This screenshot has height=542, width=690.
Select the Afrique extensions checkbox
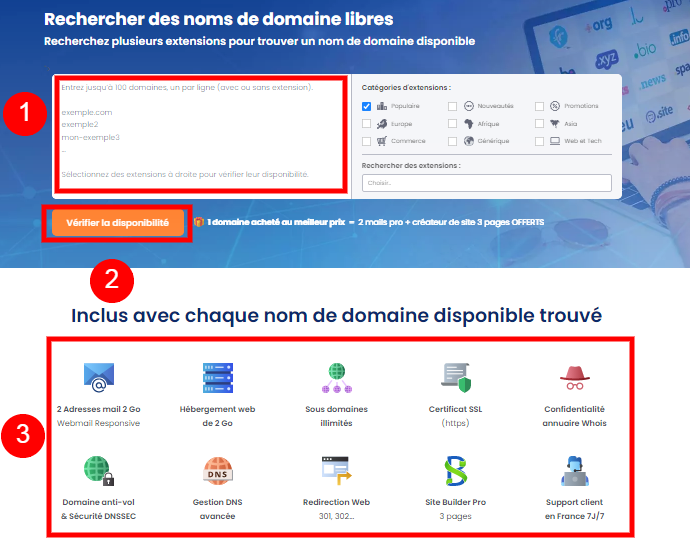(x=452, y=124)
